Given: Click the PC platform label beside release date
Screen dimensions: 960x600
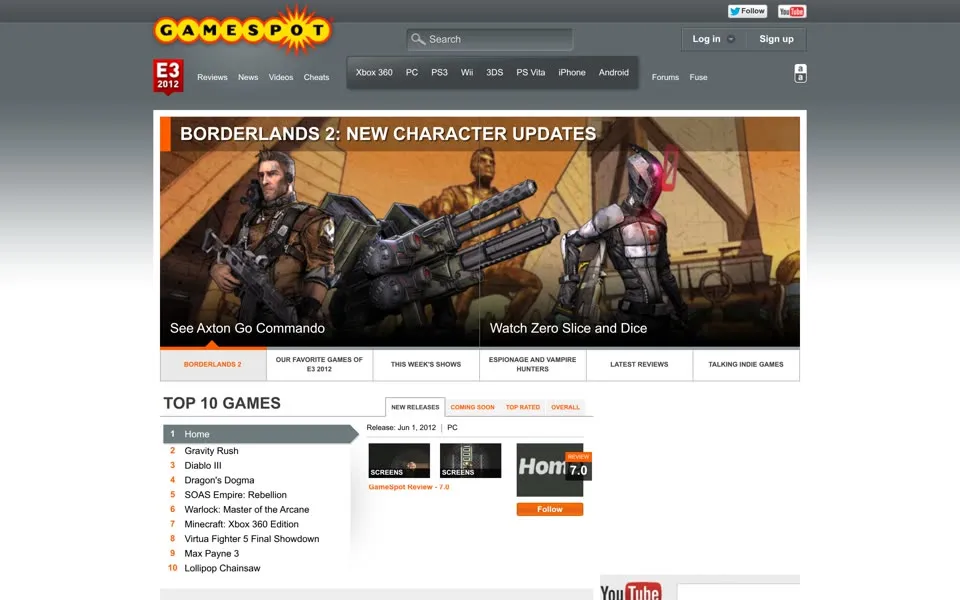Looking at the screenshot, I should pyautogui.click(x=452, y=427).
